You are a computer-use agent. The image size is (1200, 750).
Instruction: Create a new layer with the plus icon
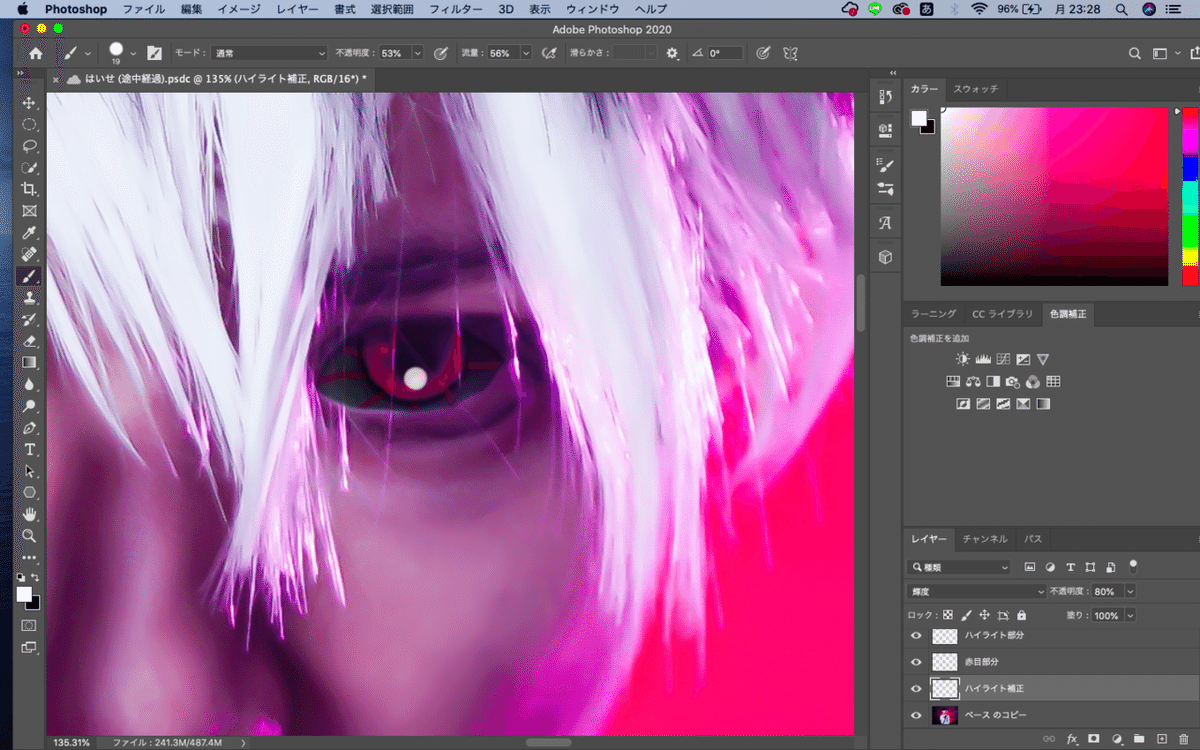1161,739
